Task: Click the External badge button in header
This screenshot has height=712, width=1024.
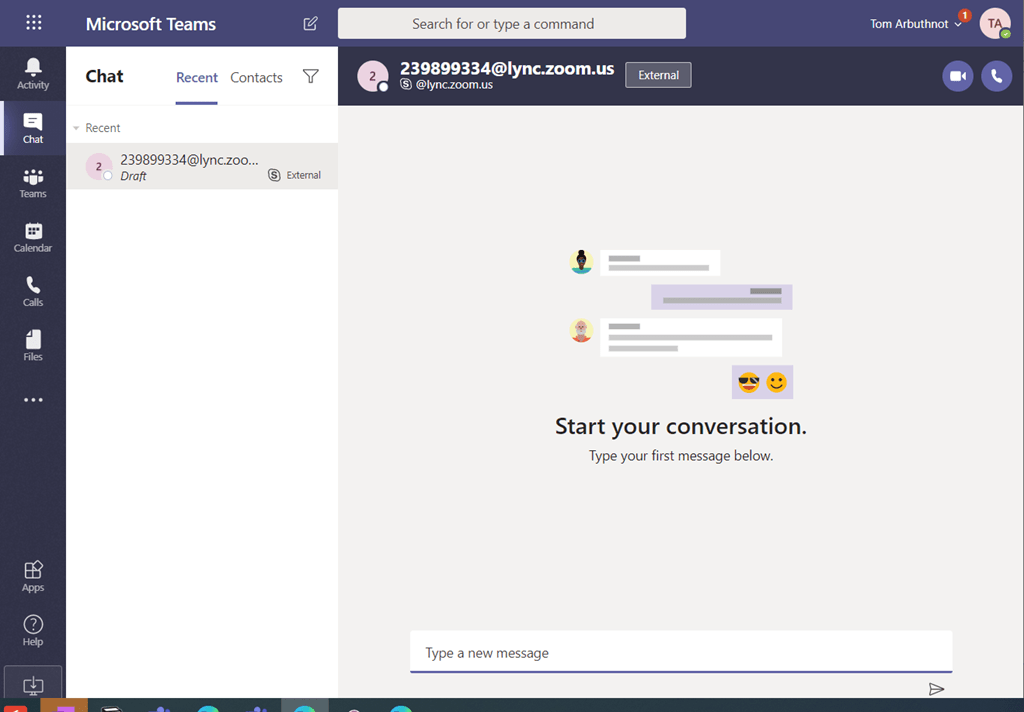Action: point(658,75)
